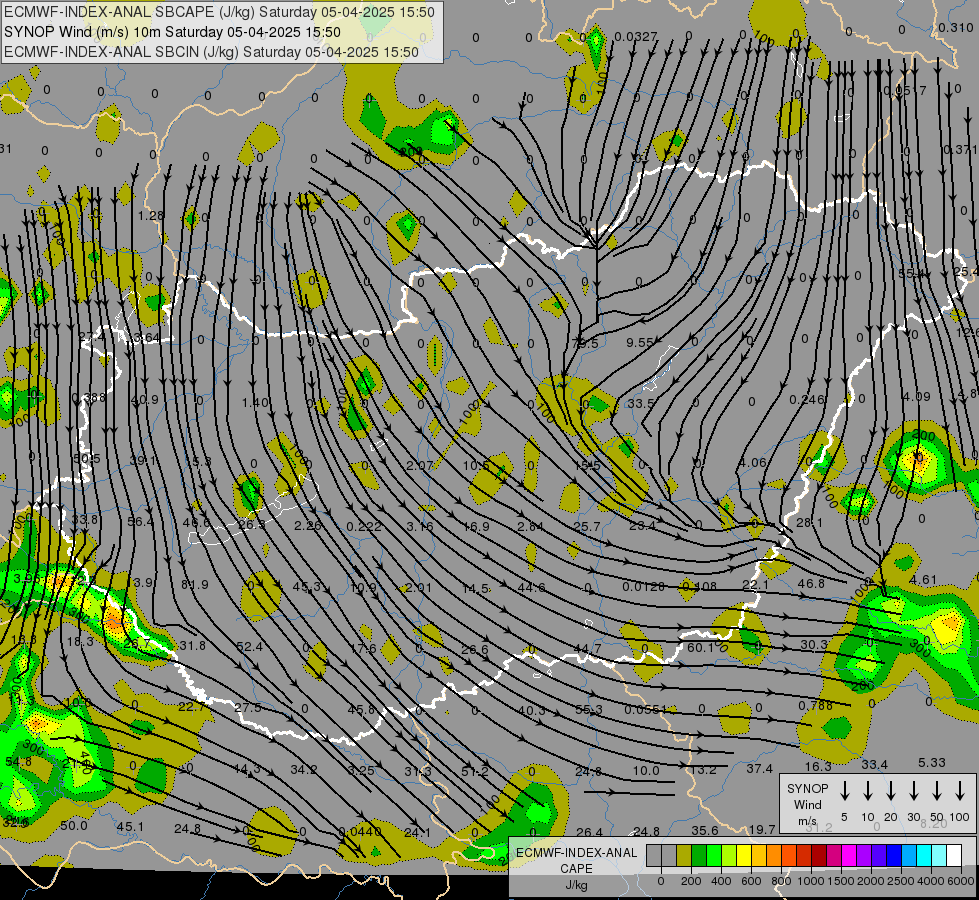The height and width of the screenshot is (900, 979).
Task: Click the map value 0.788
Action: 815,706
